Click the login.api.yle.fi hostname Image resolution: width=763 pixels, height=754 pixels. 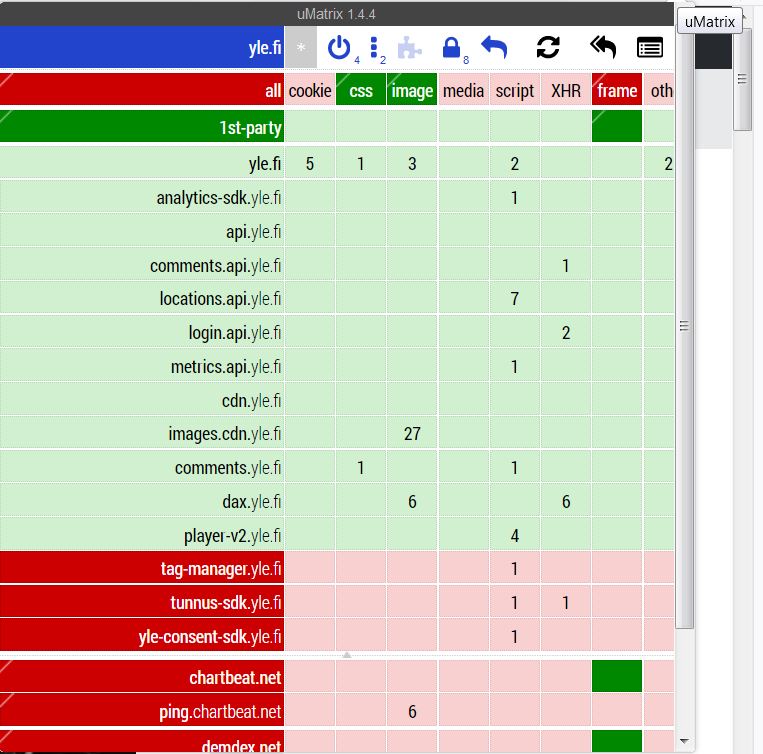(142, 333)
